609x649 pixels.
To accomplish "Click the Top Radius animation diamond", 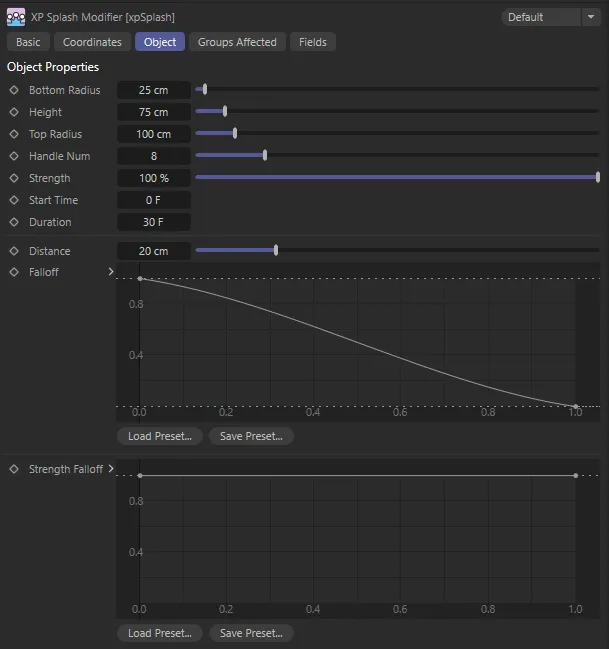I will click(x=14, y=134).
